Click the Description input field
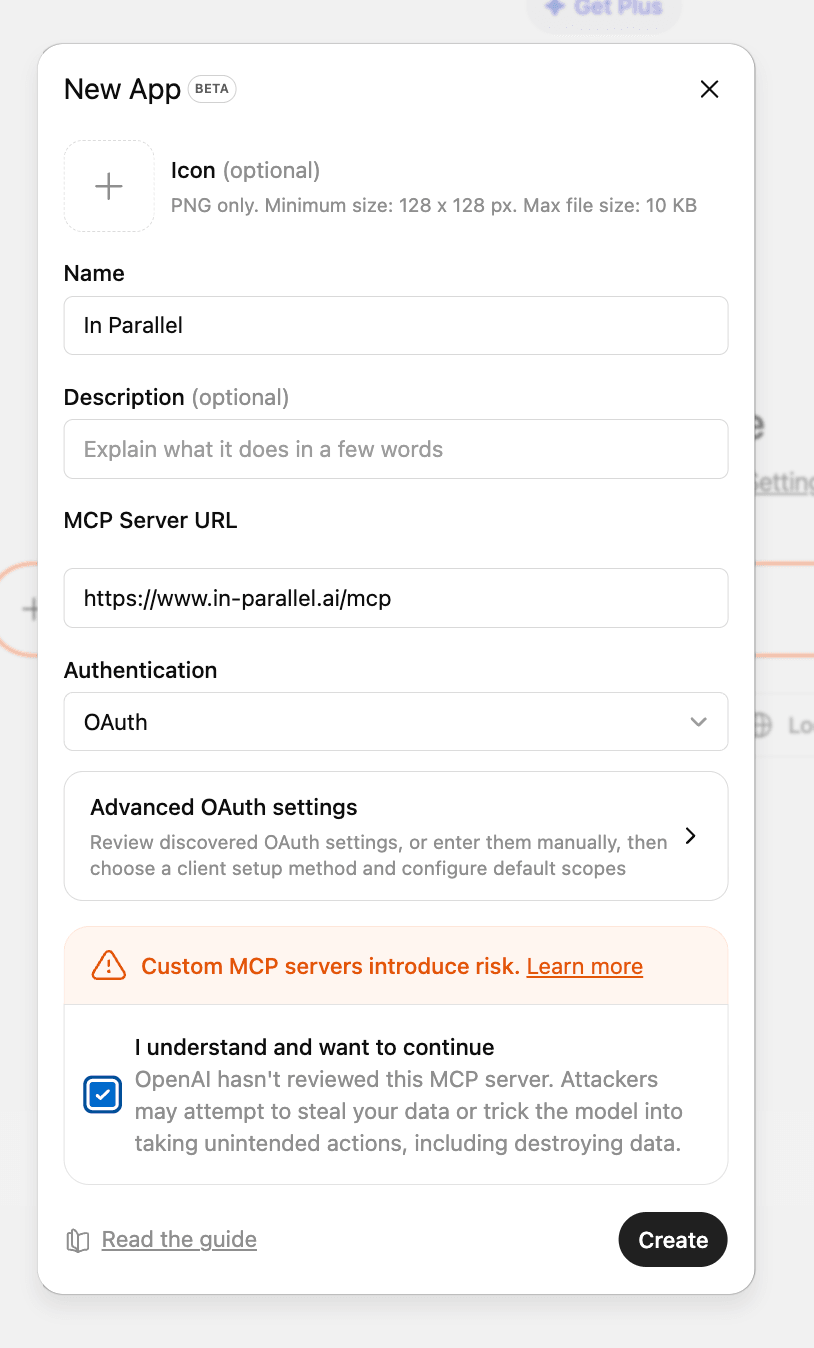 tap(396, 449)
